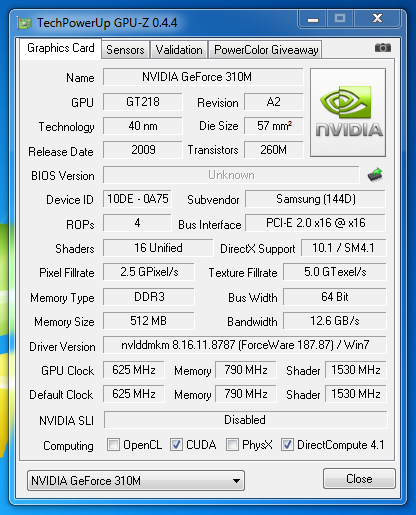Screen dimensions: 416x515
Task: Click the Pixel Fillrate field 2.5 GPixel/s
Action: point(149,272)
